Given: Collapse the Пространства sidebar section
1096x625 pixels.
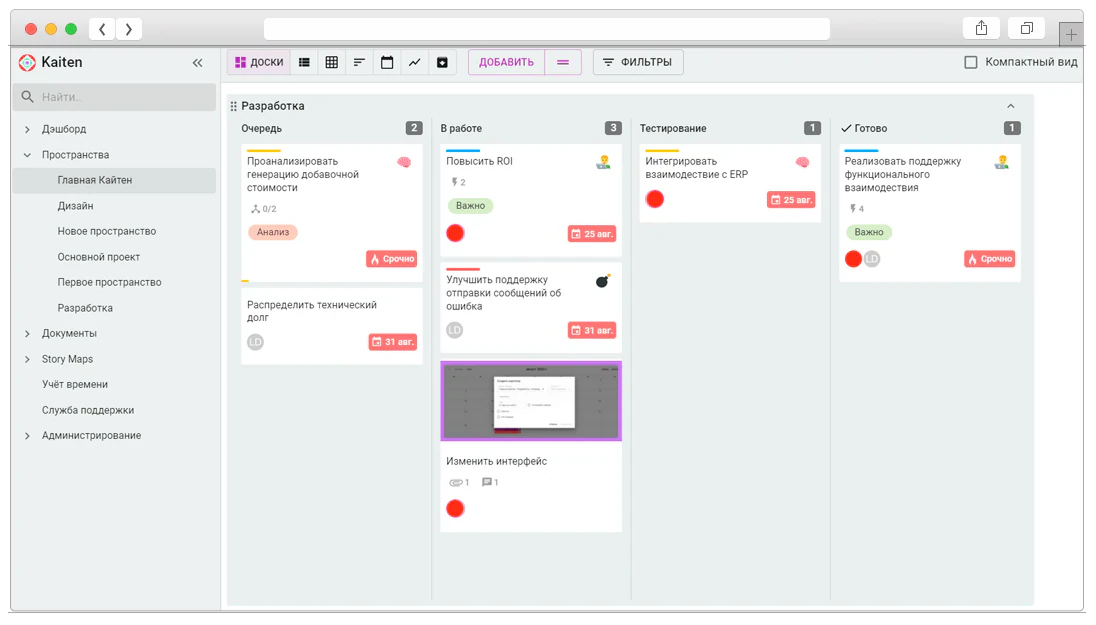Looking at the screenshot, I should coord(27,155).
